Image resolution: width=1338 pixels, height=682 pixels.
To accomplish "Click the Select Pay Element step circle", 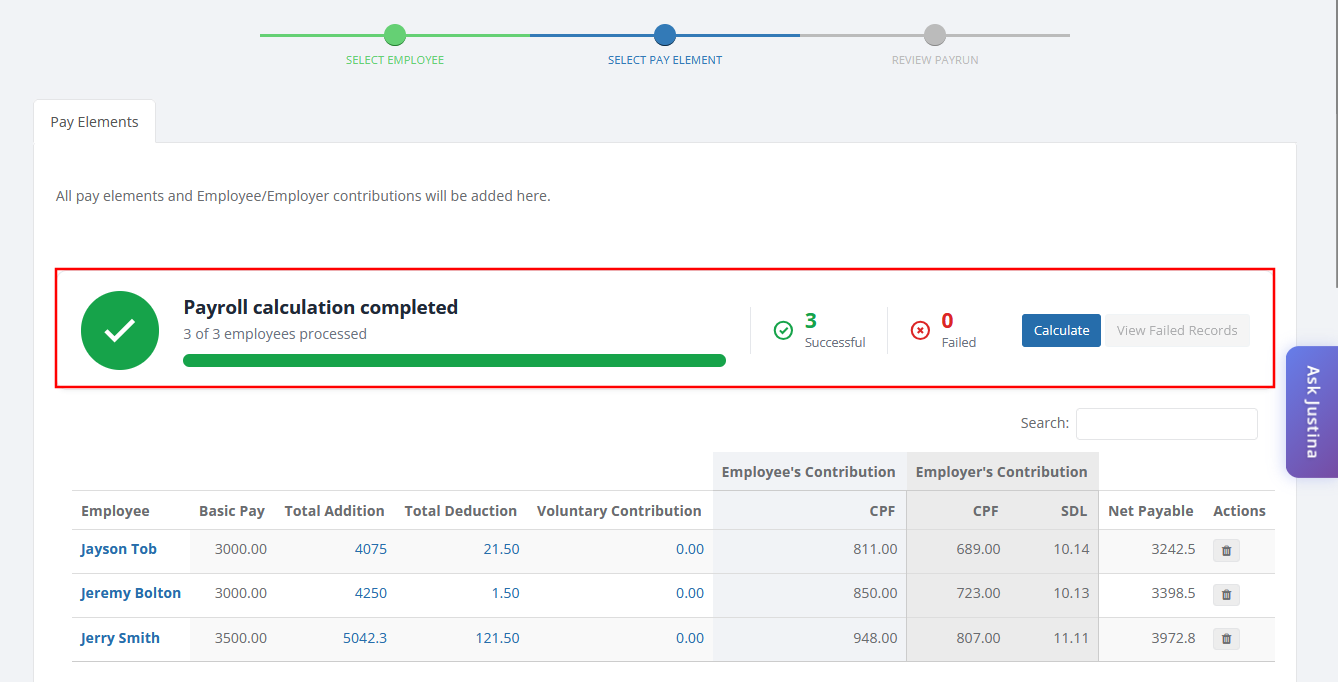I will tap(665, 35).
